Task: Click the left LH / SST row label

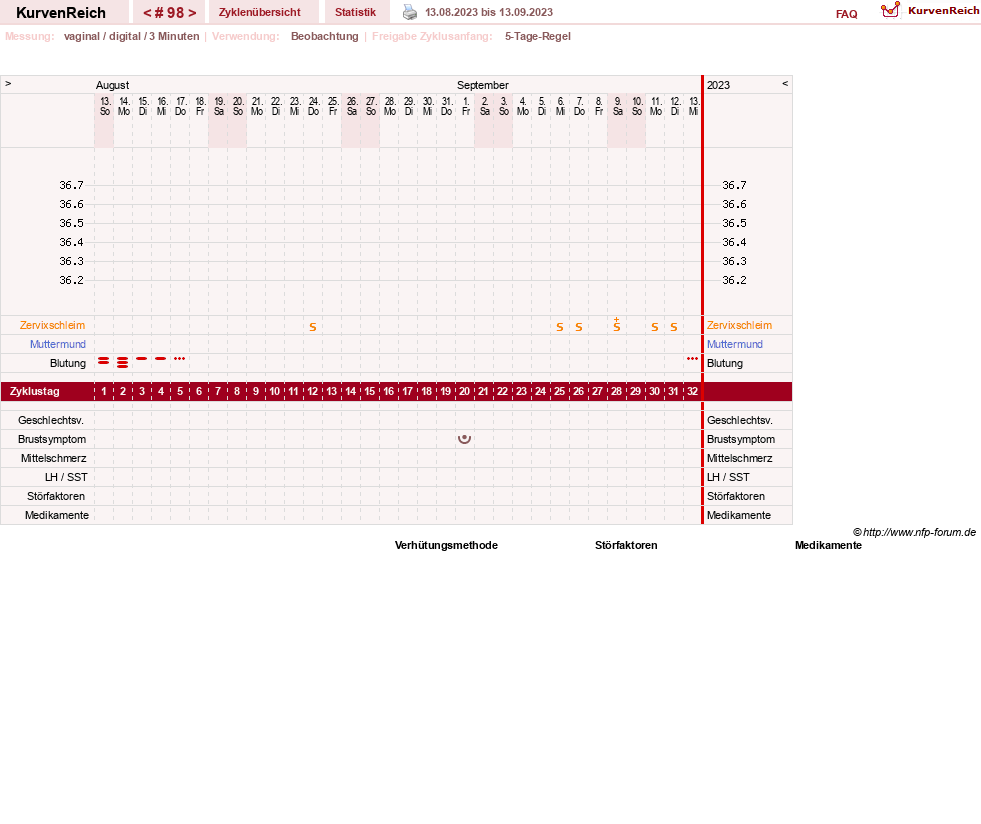Action: tap(66, 477)
